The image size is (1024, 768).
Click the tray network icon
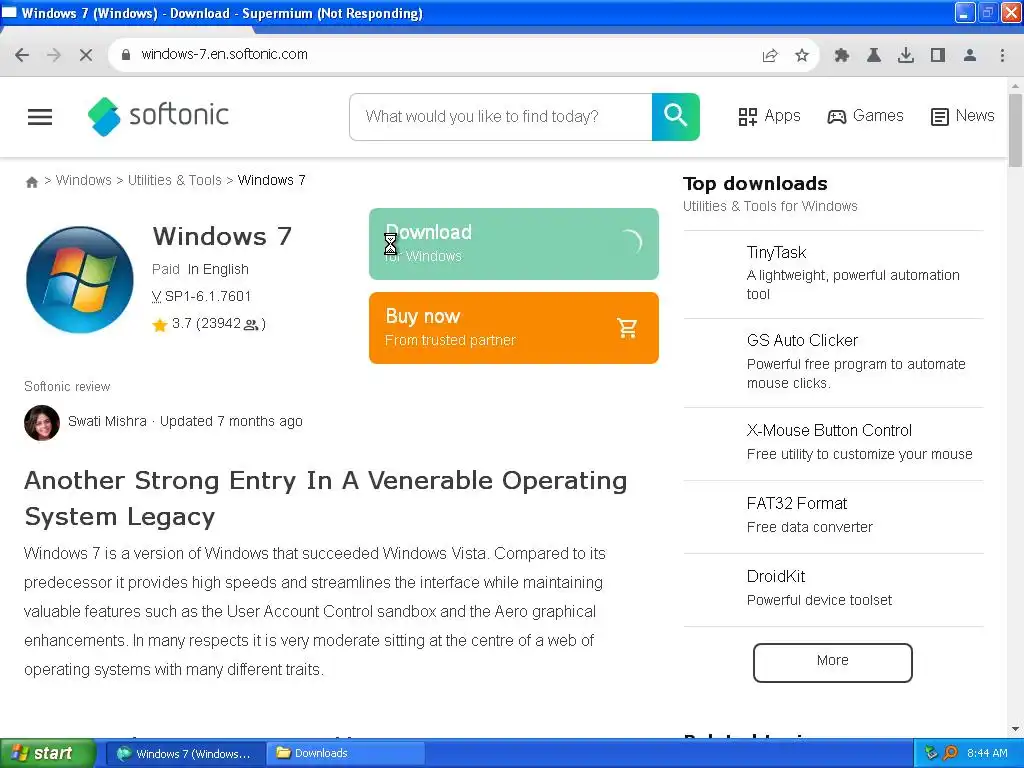[x=931, y=754]
